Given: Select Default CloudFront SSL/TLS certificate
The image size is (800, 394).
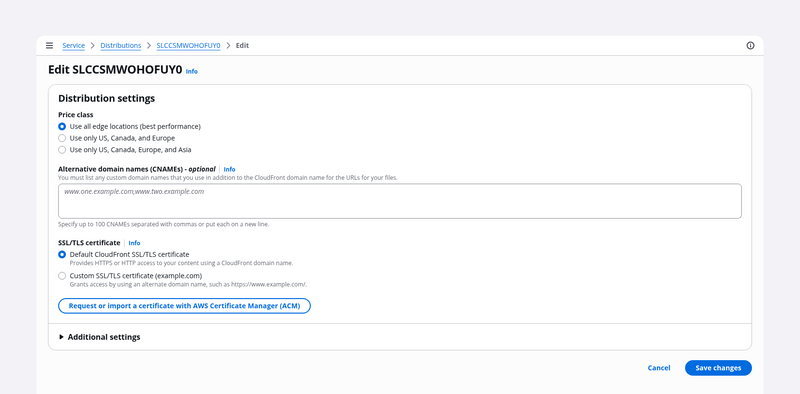Looking at the screenshot, I should pyautogui.click(x=62, y=254).
